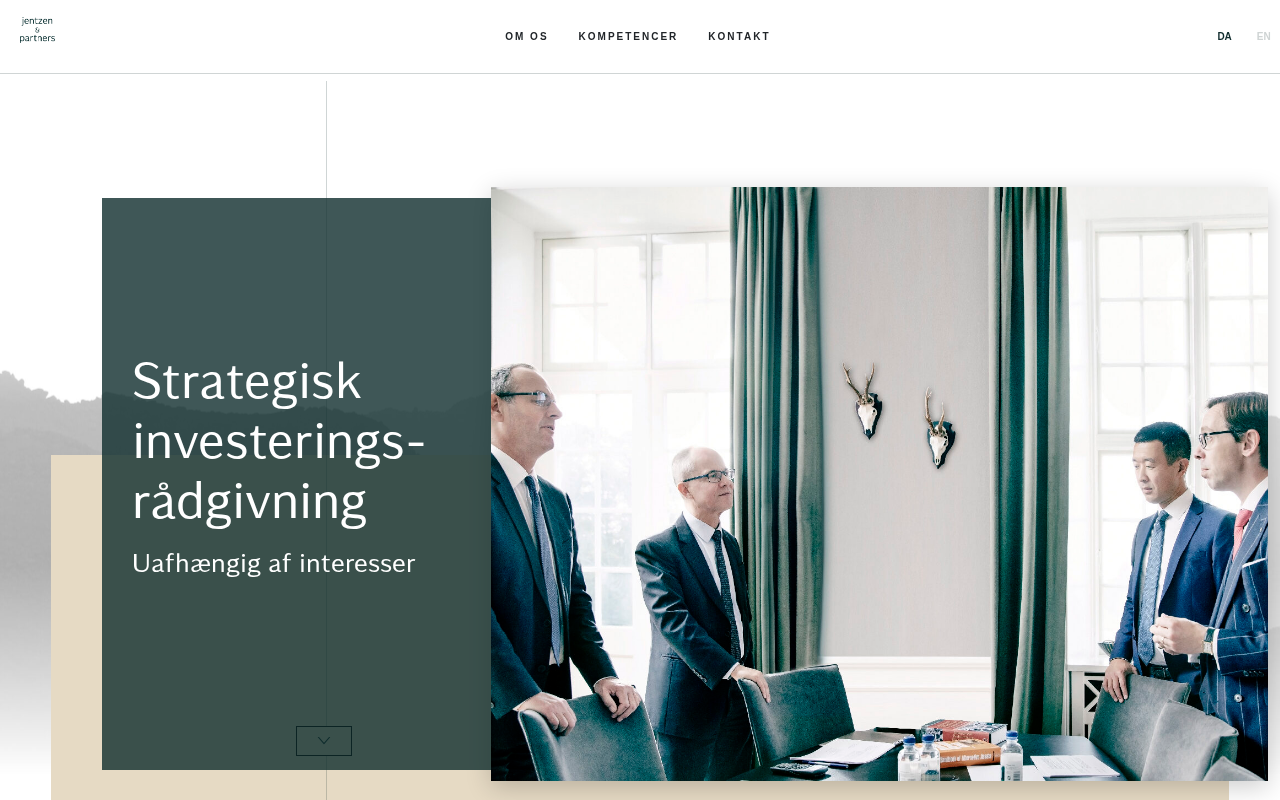Click the Uafhængig af interesser subheading
Screen dimensions: 1280x800
pos(273,564)
